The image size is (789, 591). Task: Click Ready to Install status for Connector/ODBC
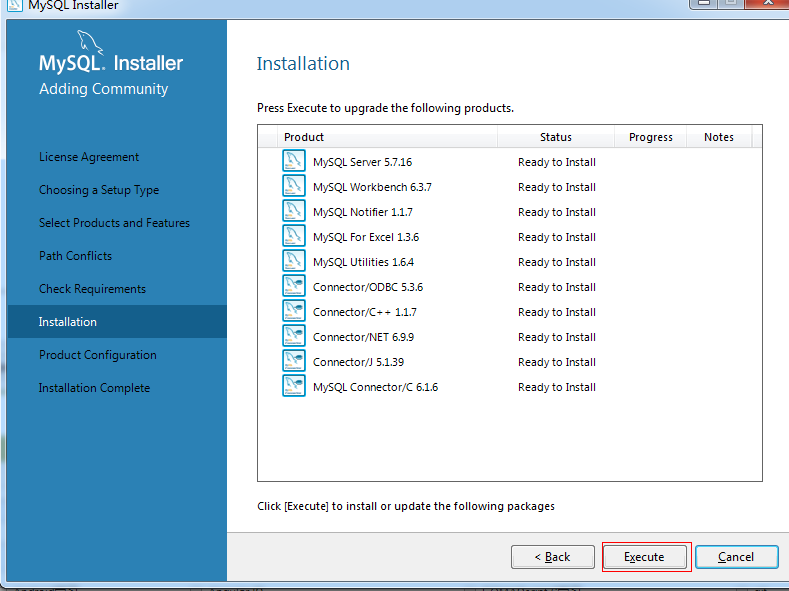pyautogui.click(x=557, y=287)
